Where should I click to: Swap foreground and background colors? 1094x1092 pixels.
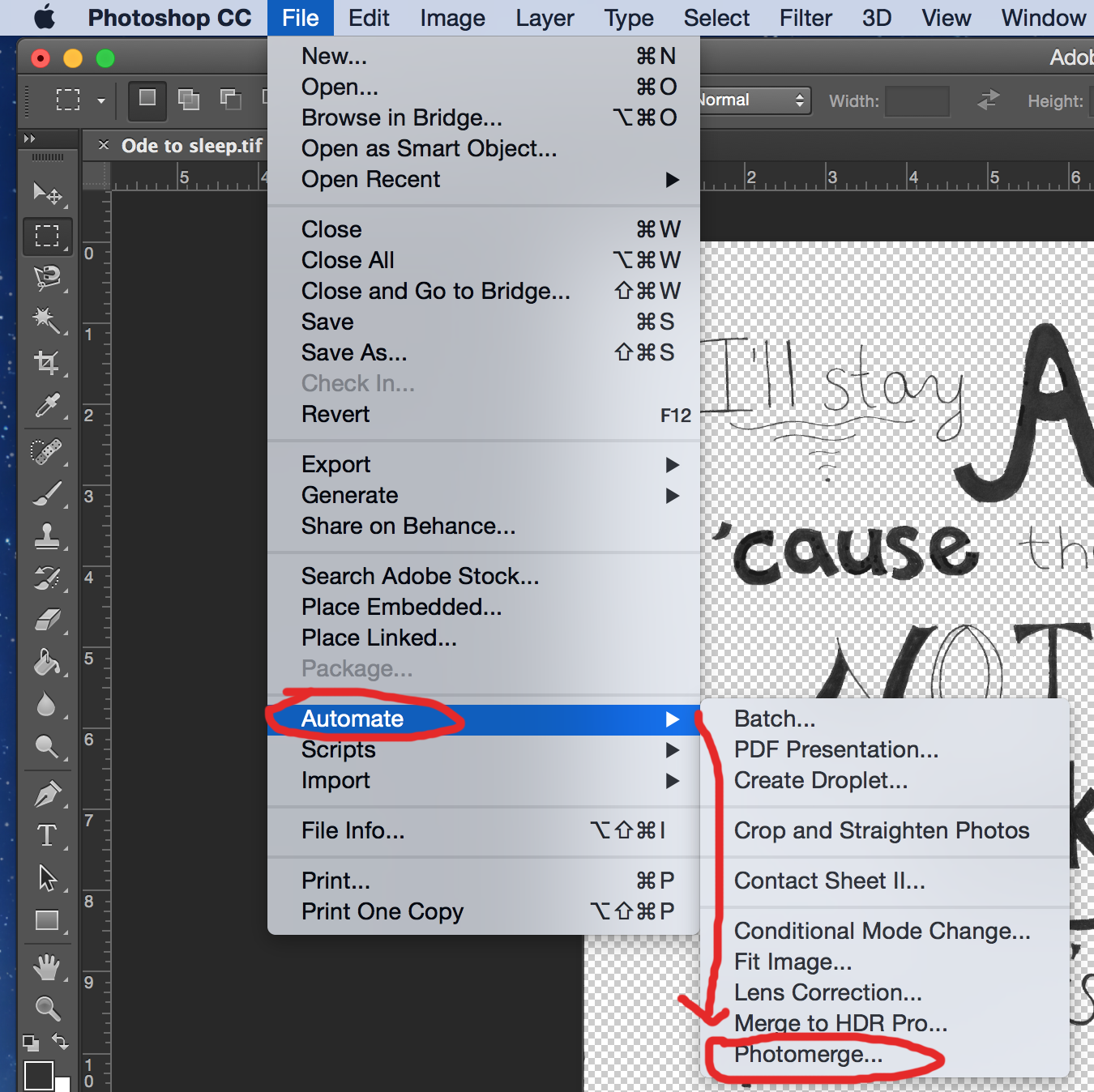coord(60,1041)
